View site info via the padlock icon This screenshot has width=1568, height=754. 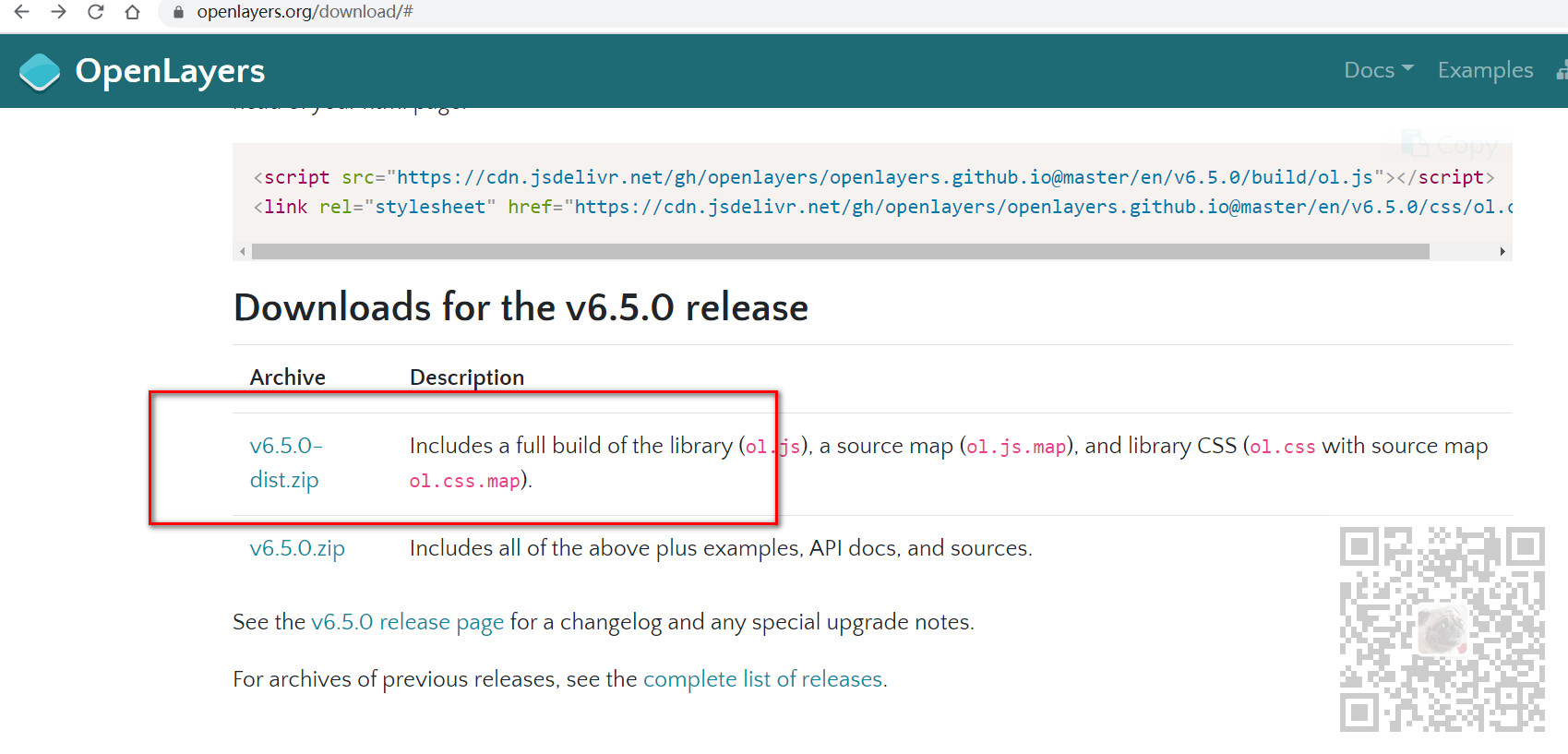pyautogui.click(x=178, y=12)
